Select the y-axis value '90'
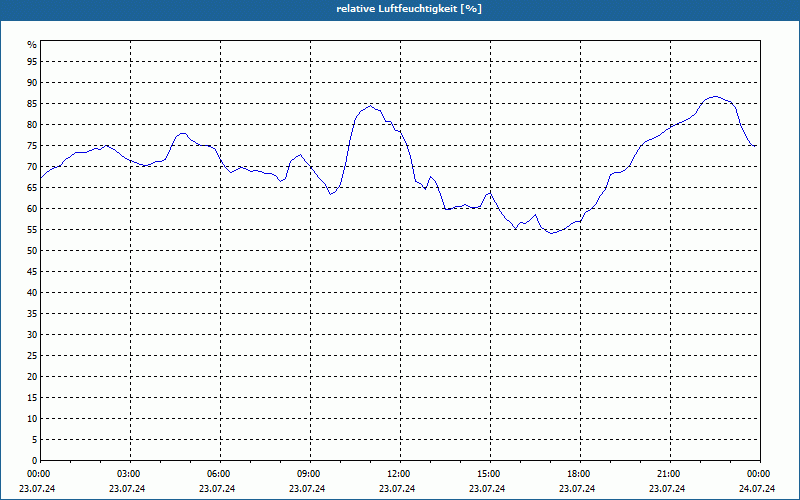The image size is (800, 500). 32,83
